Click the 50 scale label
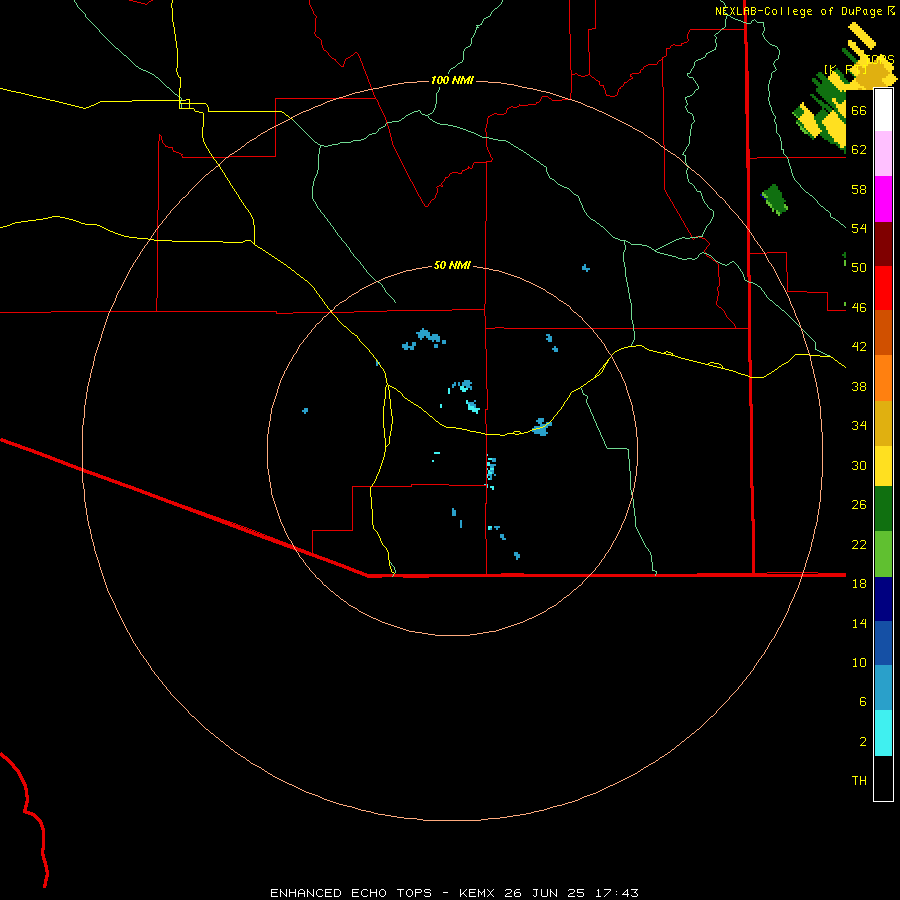The height and width of the screenshot is (900, 900). pos(859,268)
